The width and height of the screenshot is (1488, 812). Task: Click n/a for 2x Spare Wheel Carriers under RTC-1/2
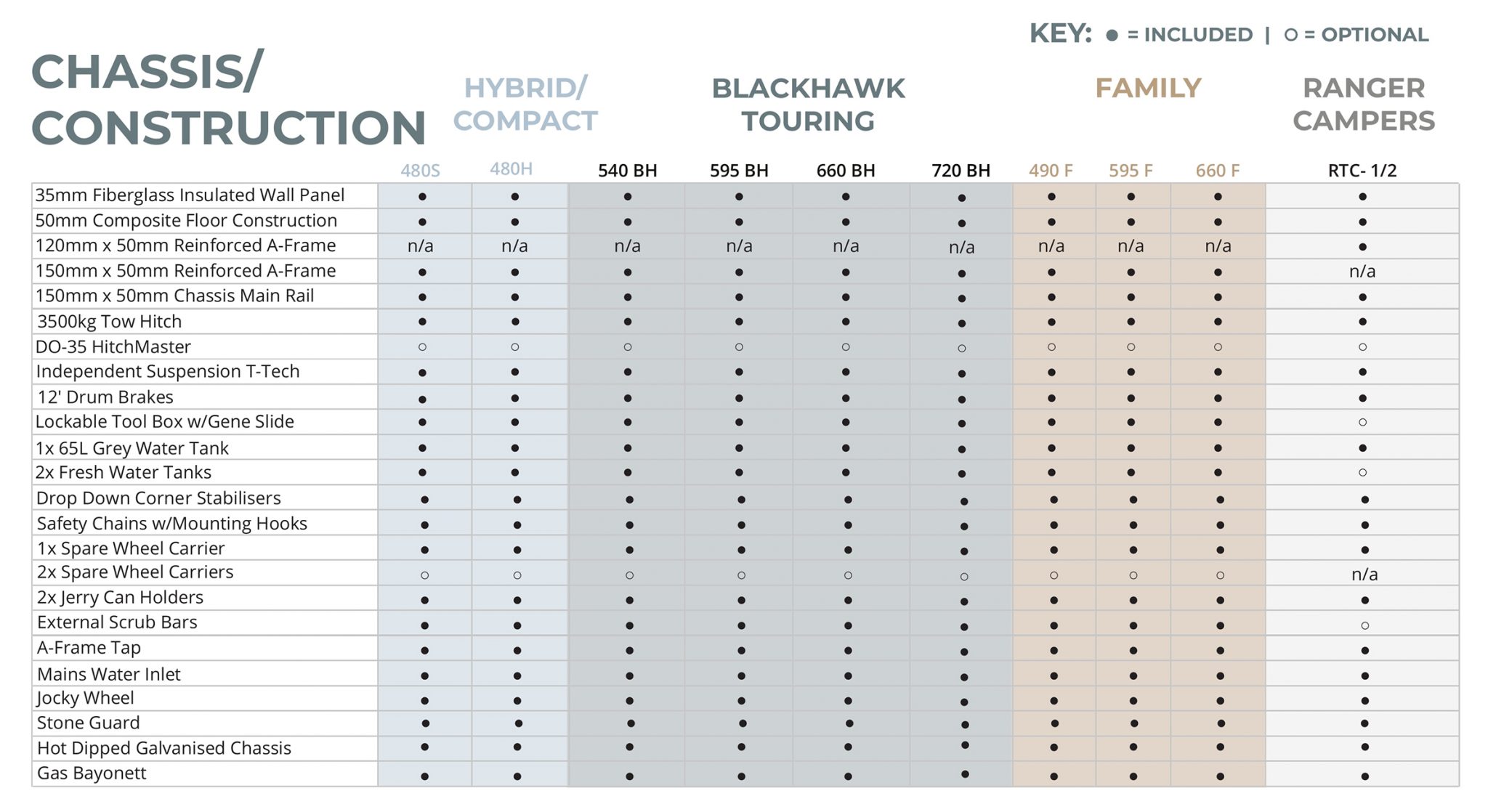click(1364, 575)
